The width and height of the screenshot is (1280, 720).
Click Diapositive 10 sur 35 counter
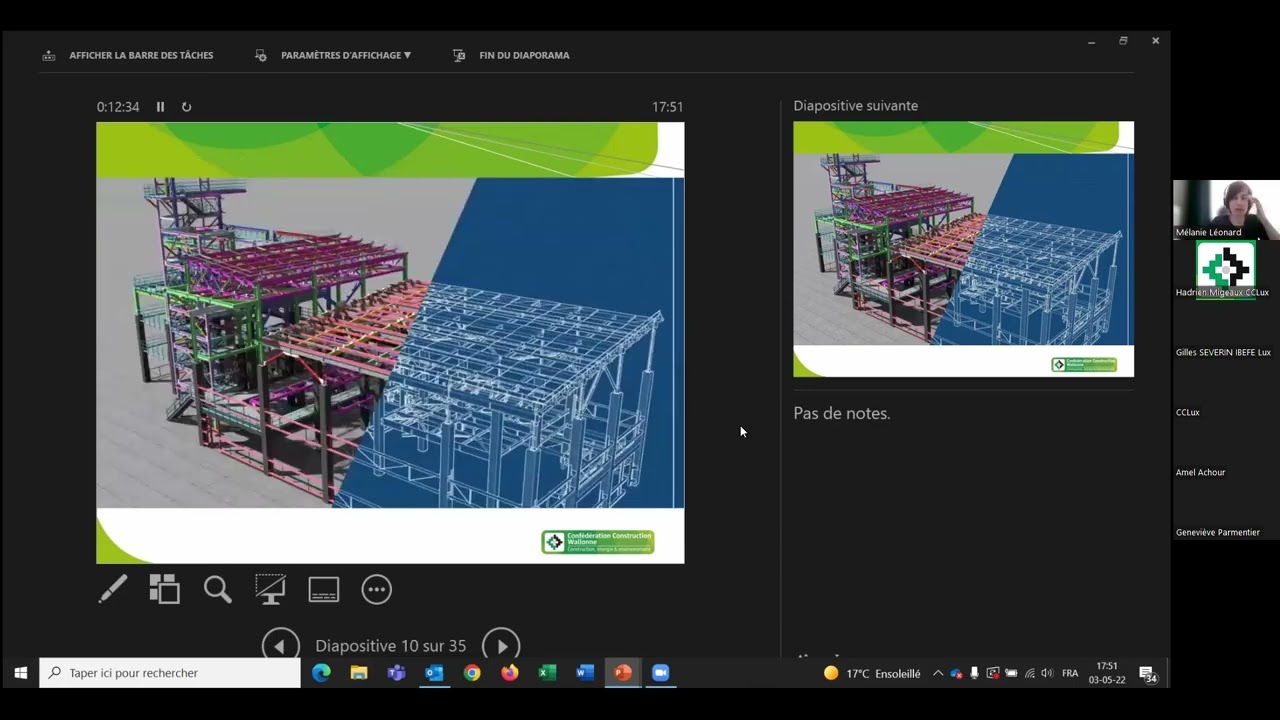click(x=391, y=646)
